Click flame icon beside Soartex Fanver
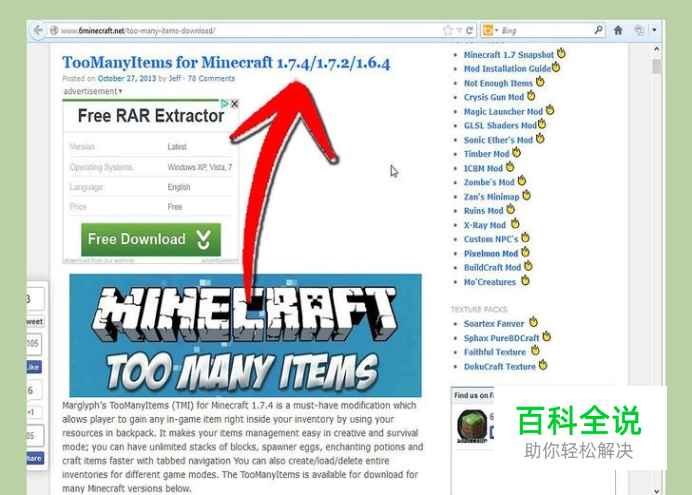Screen dimensions: 692x495 534,322
